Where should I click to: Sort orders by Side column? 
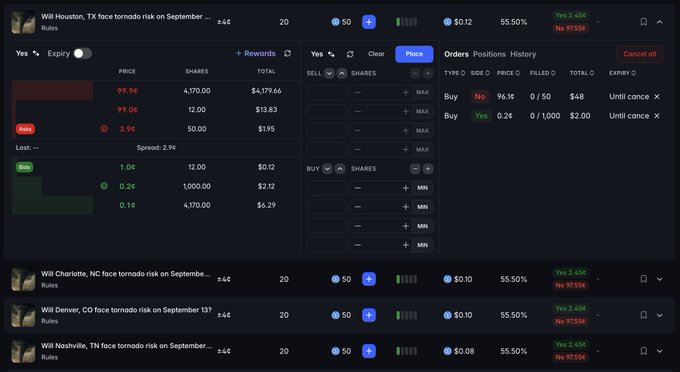click(x=480, y=73)
